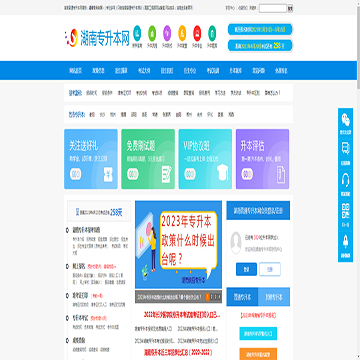Select 湘西 in the city filter row
The height and width of the screenshot is (360, 360).
231,114
